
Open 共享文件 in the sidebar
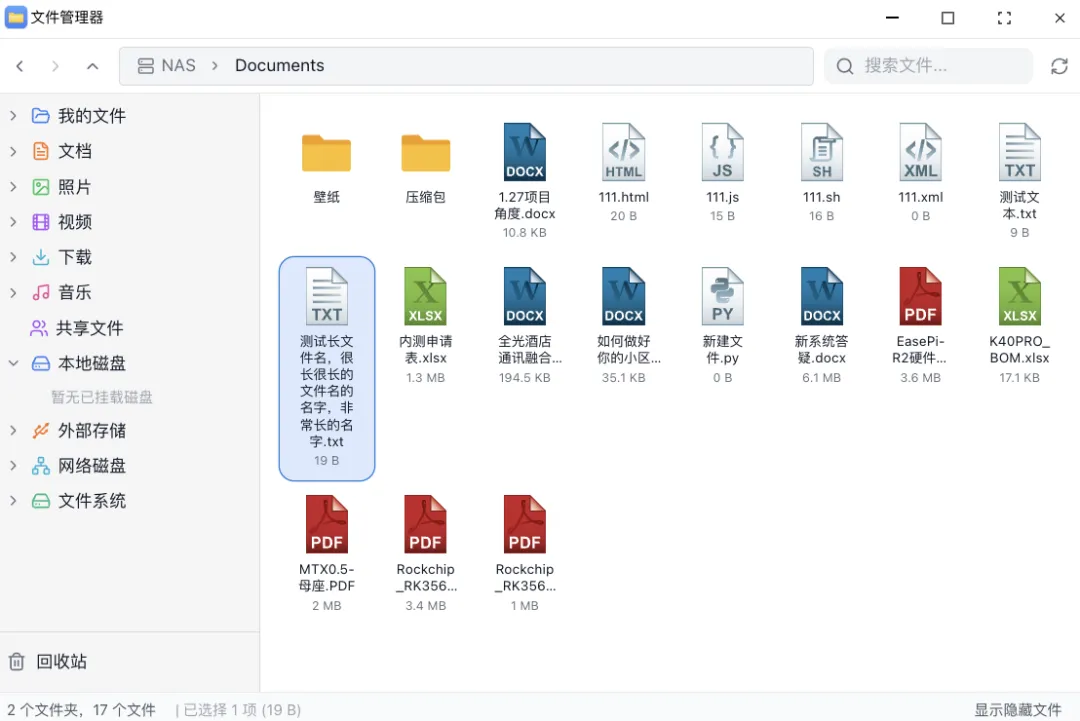point(89,328)
